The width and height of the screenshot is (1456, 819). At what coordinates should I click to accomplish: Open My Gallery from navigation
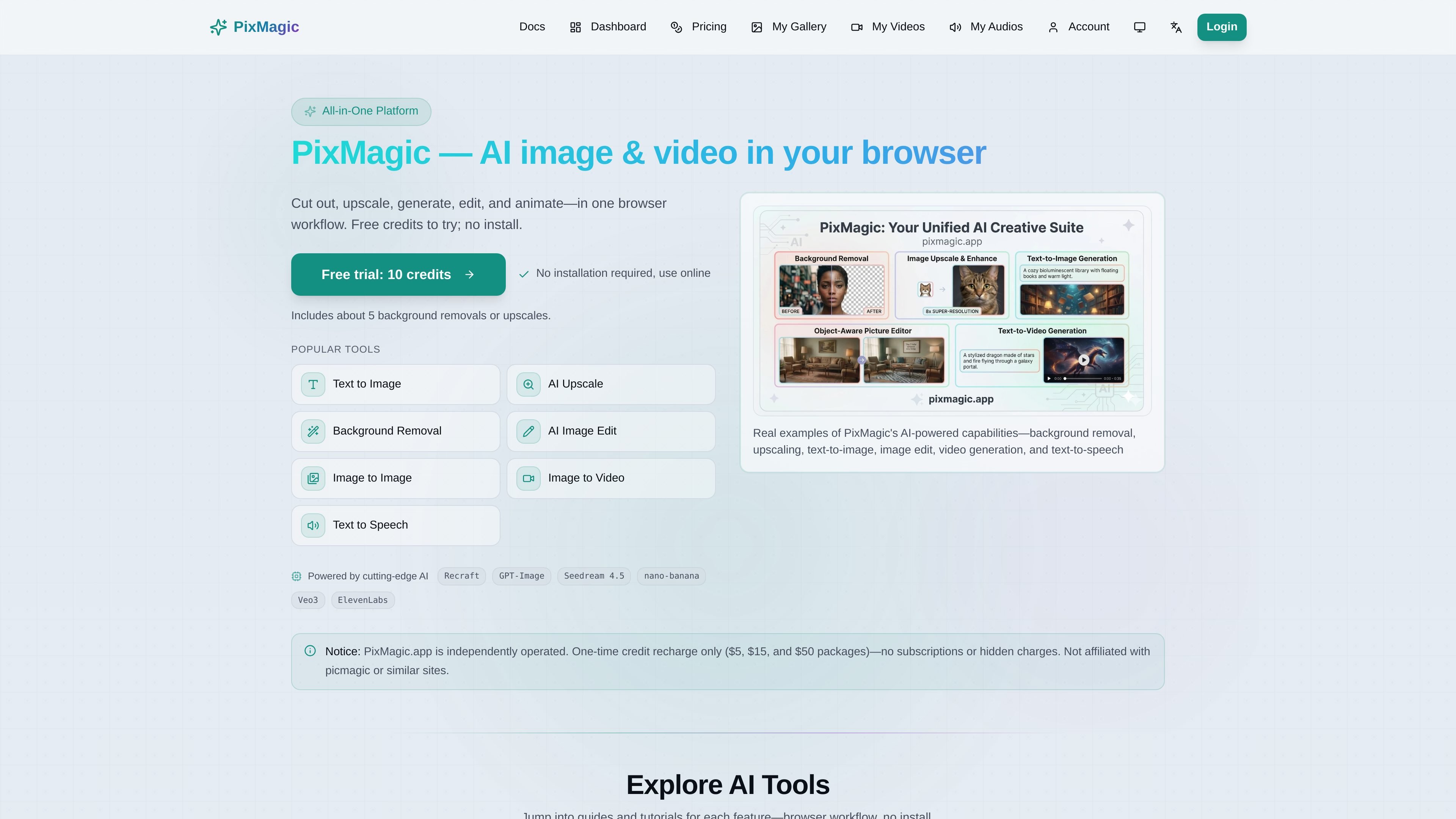point(789,27)
